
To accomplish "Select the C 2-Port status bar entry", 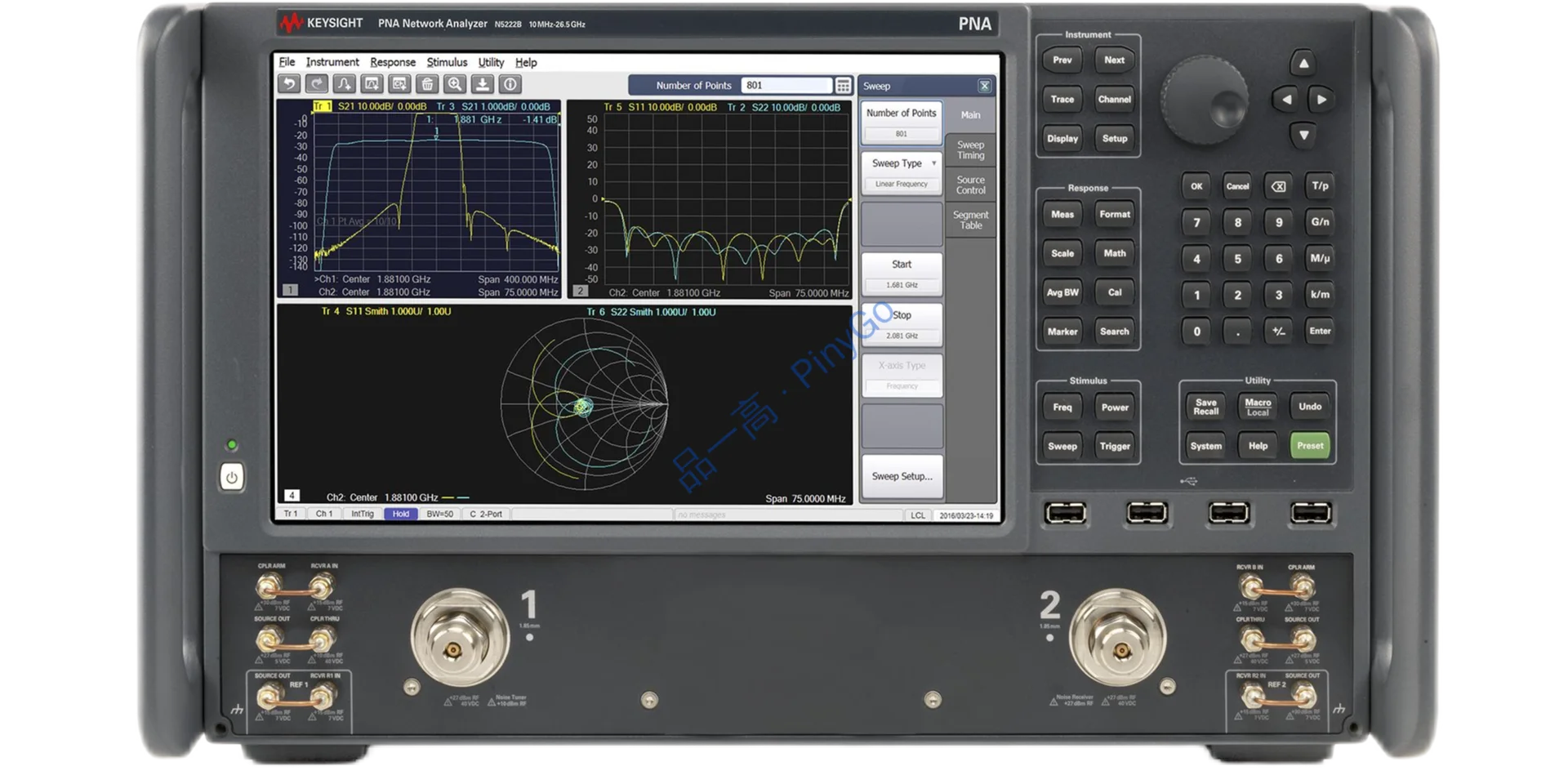I will [486, 514].
